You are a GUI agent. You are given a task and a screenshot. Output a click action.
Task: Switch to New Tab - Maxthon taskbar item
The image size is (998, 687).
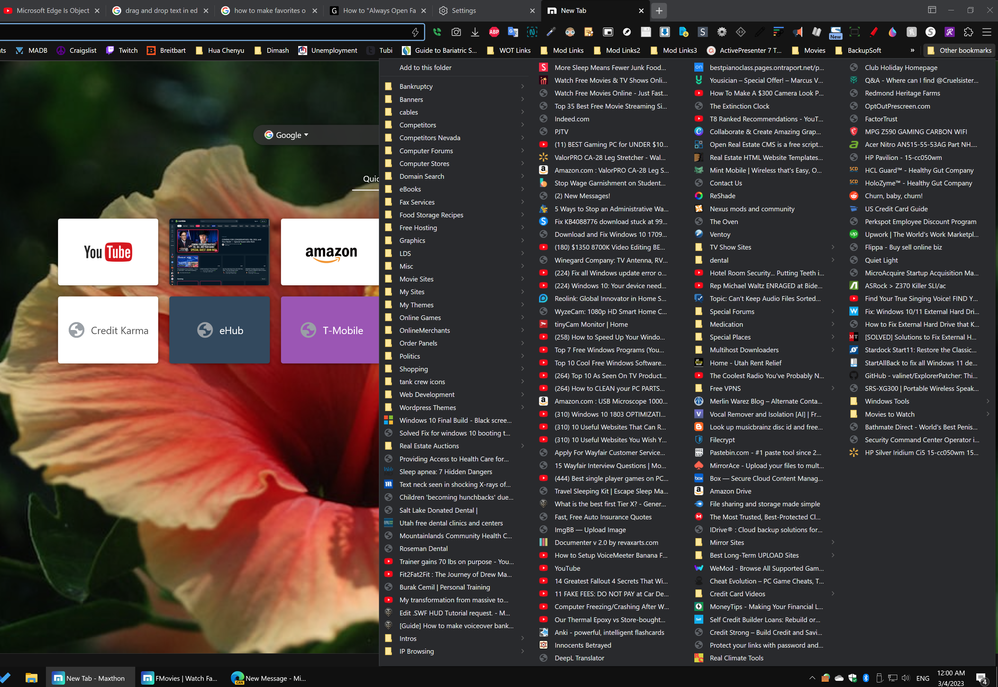click(x=89, y=678)
